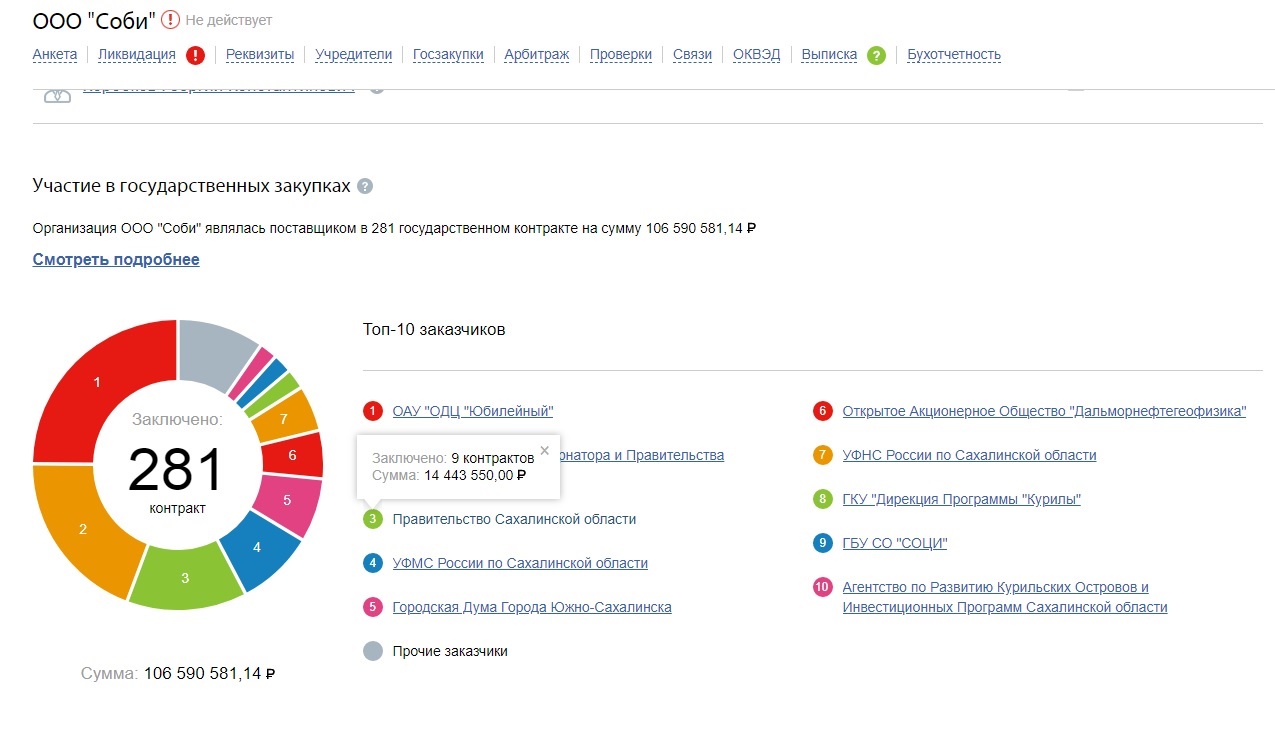Click green question icon beside Выписка
The image size is (1275, 750).
click(x=876, y=55)
